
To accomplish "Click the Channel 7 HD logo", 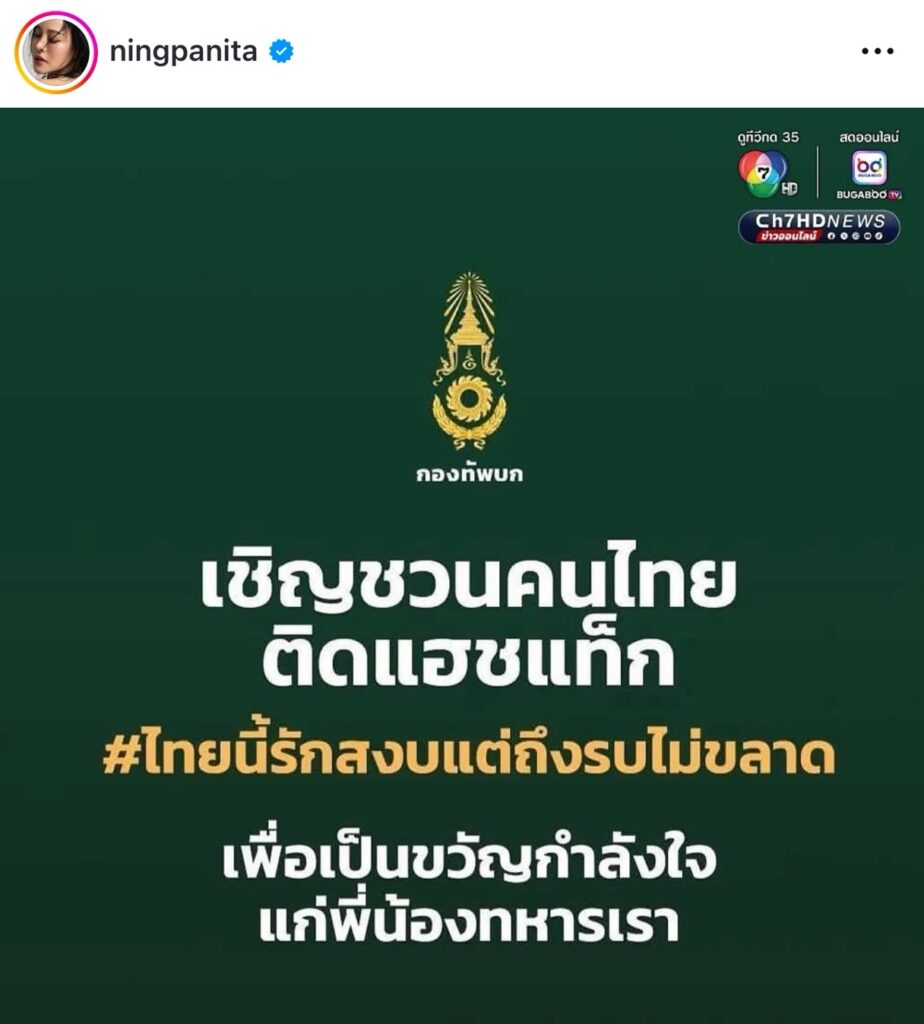I will (x=768, y=174).
